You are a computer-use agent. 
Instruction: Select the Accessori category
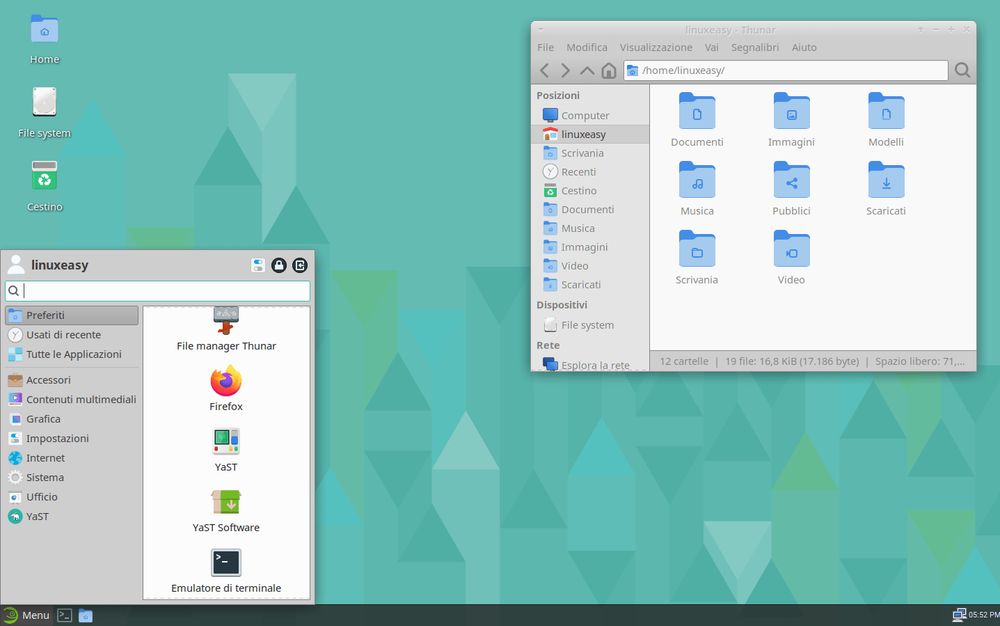click(x=72, y=380)
